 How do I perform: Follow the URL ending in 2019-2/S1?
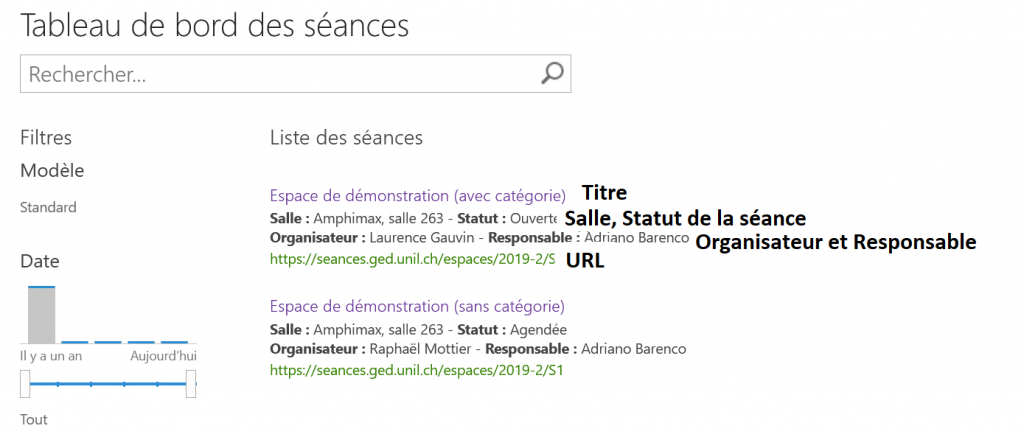[x=417, y=370]
